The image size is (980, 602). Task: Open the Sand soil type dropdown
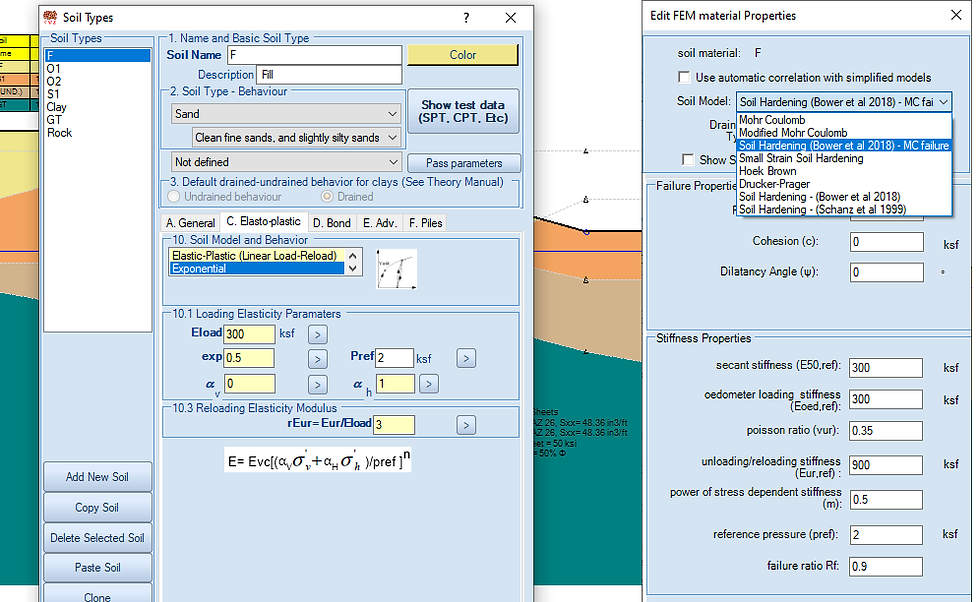[286, 114]
